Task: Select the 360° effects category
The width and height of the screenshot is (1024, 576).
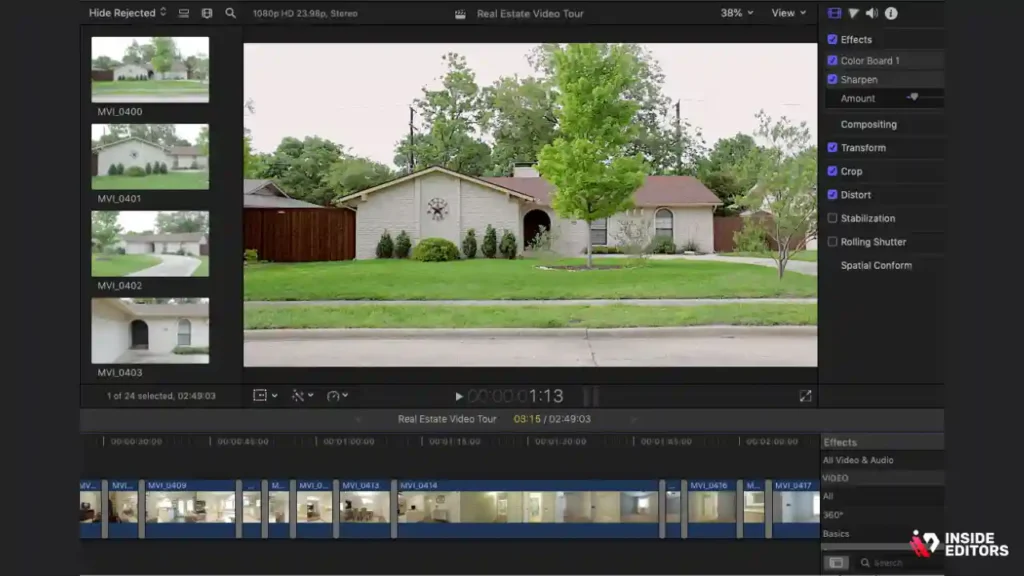Action: [833, 515]
